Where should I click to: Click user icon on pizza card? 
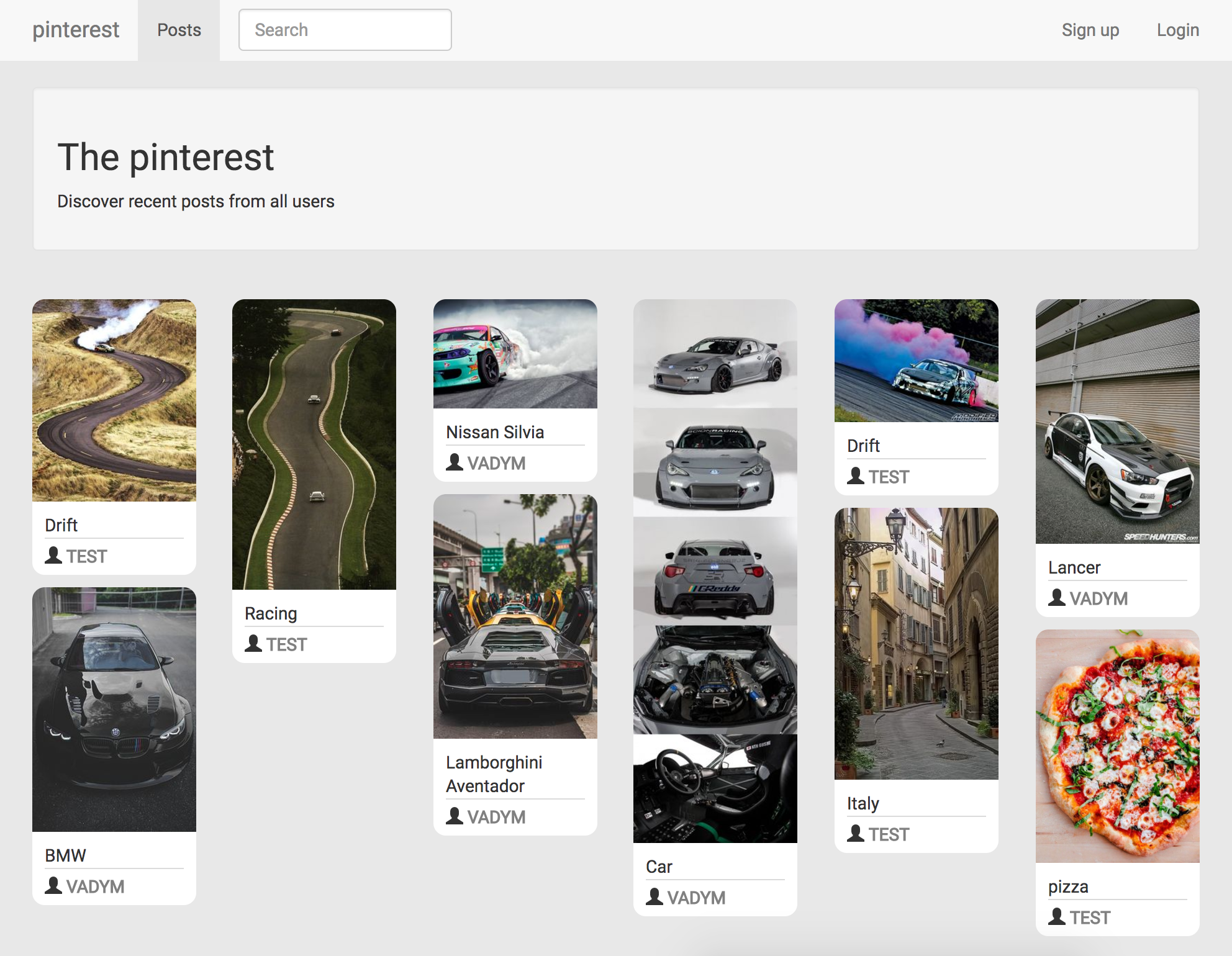click(1057, 916)
